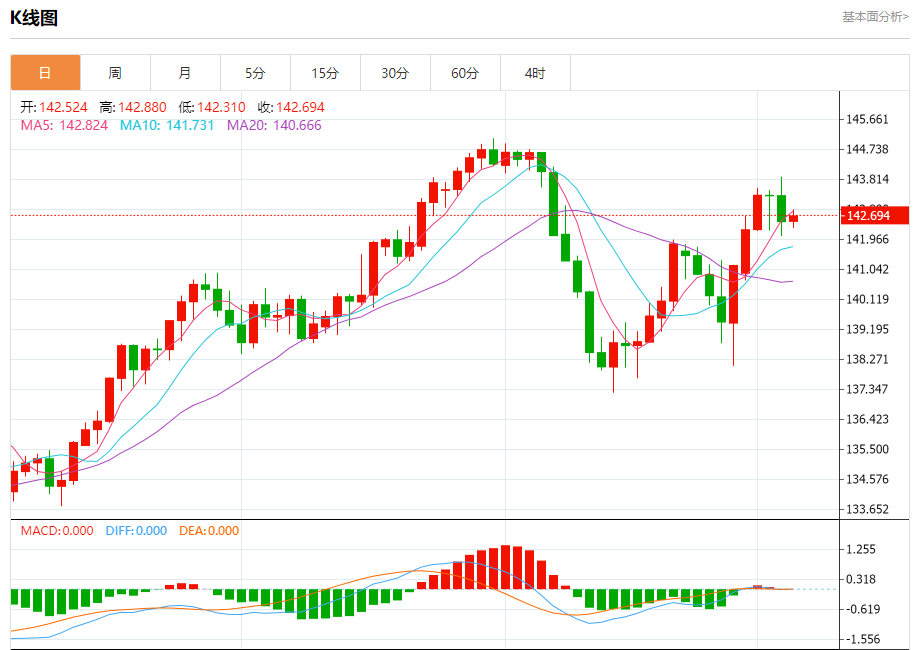Click the K线图 heading
Viewport: 918px width, 650px height.
coord(34,18)
